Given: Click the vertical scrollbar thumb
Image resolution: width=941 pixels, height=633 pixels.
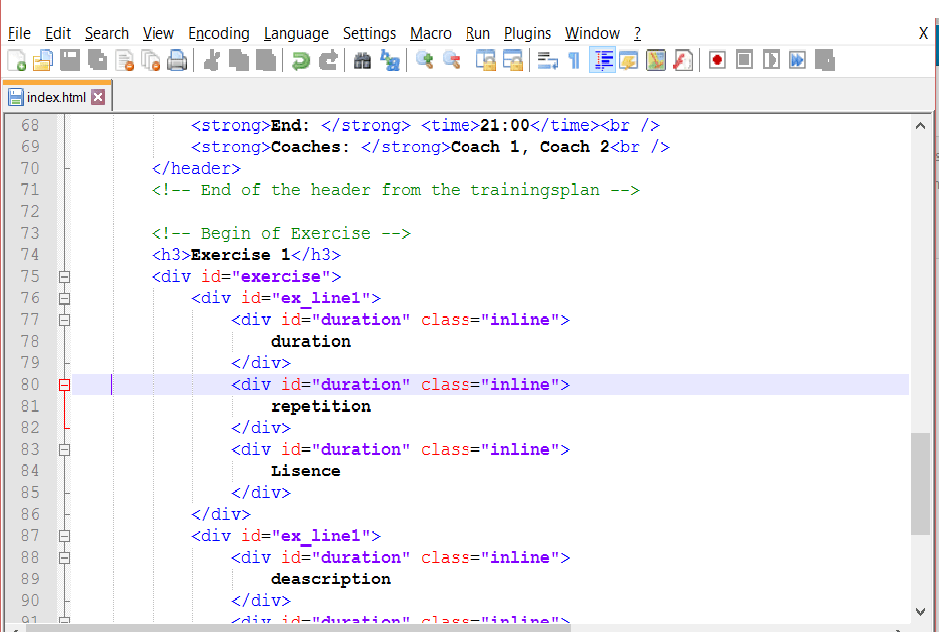Looking at the screenshot, I should coord(920,483).
